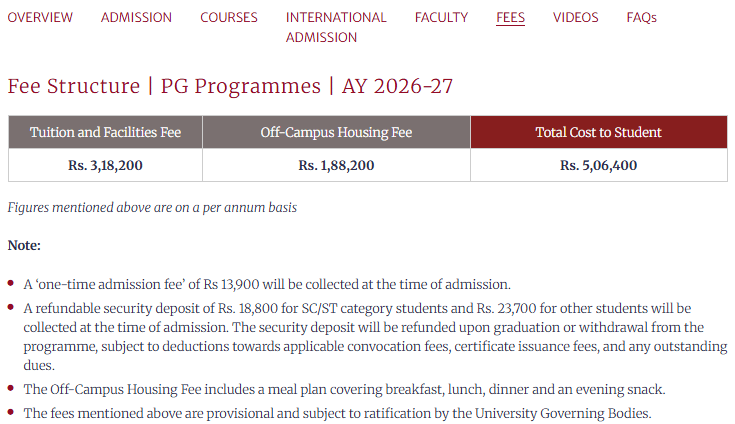The image size is (735, 424).
Task: Click the meal plan housing fee note
Action: pyautogui.click(x=344, y=389)
